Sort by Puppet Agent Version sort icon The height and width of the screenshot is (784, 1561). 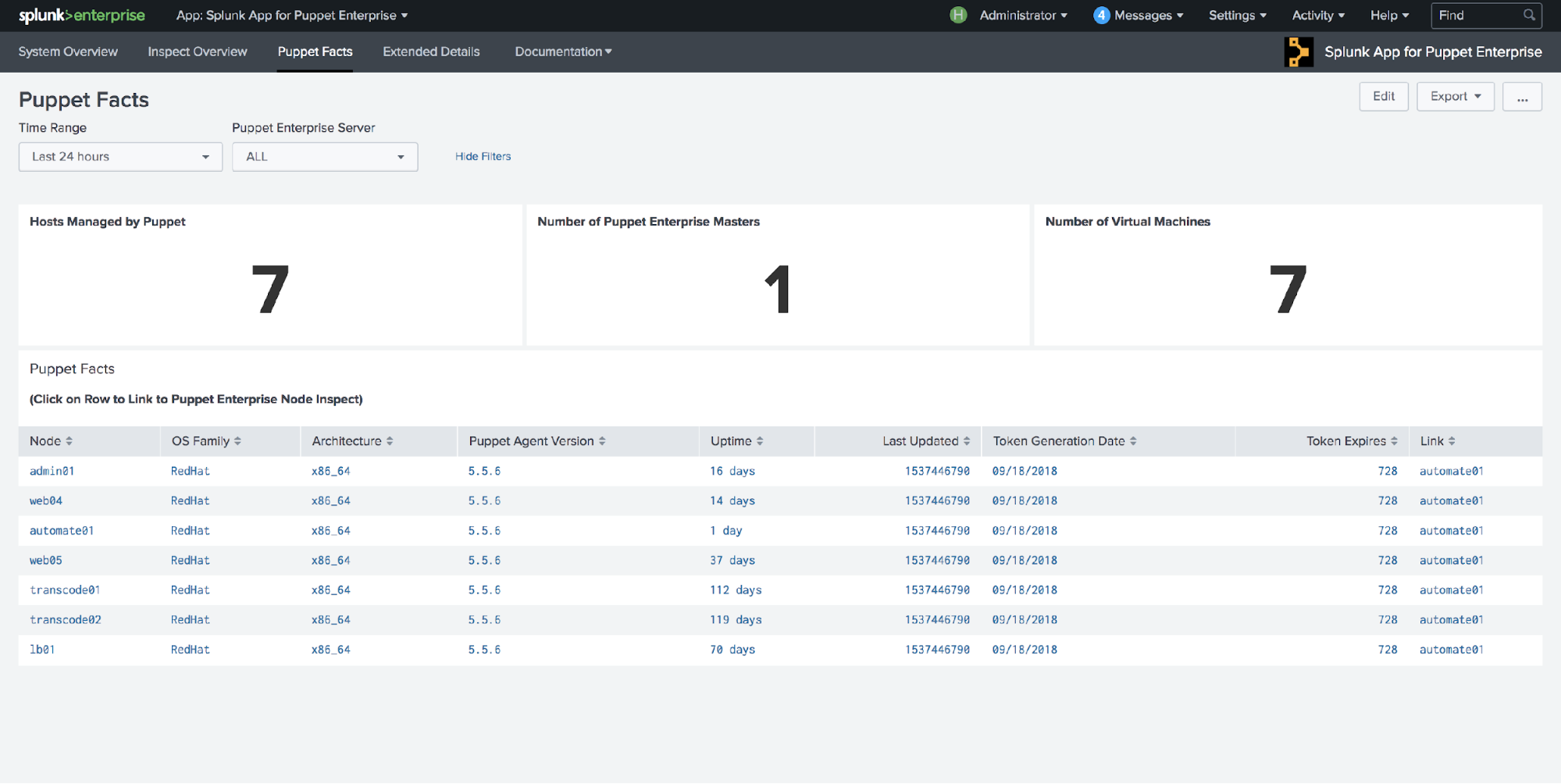[x=602, y=441]
